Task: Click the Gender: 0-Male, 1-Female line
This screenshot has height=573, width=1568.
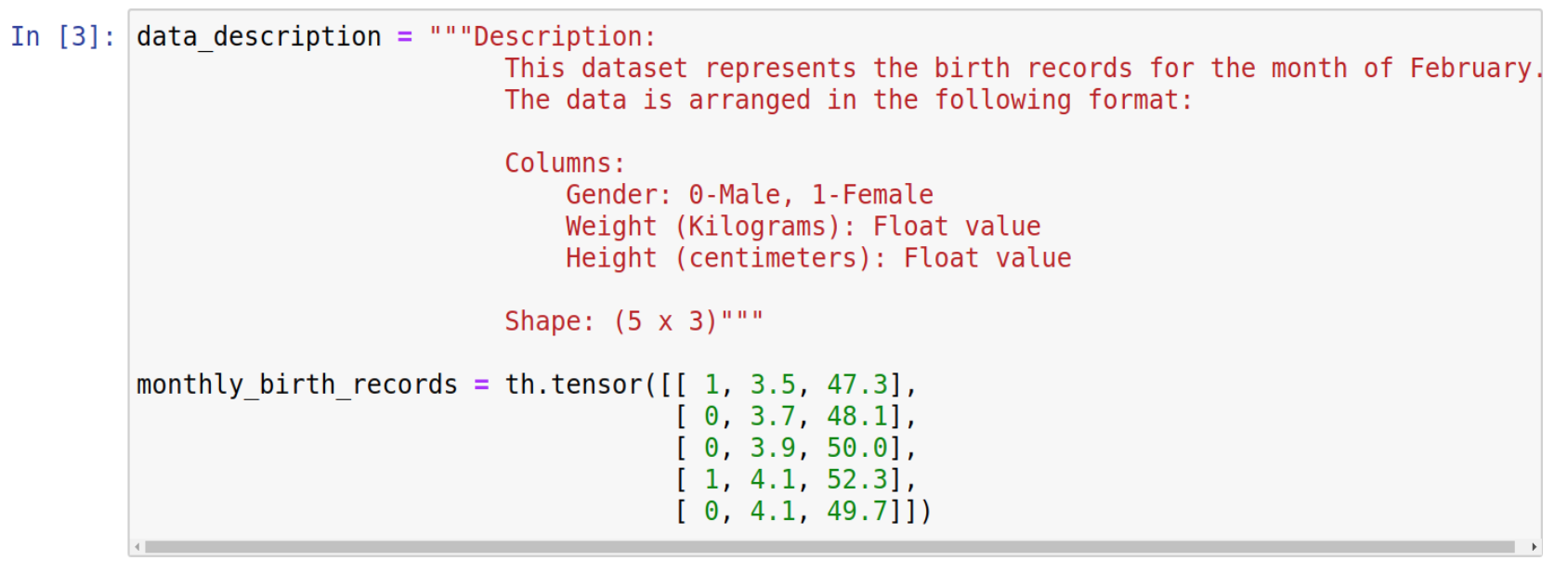Action: [750, 195]
